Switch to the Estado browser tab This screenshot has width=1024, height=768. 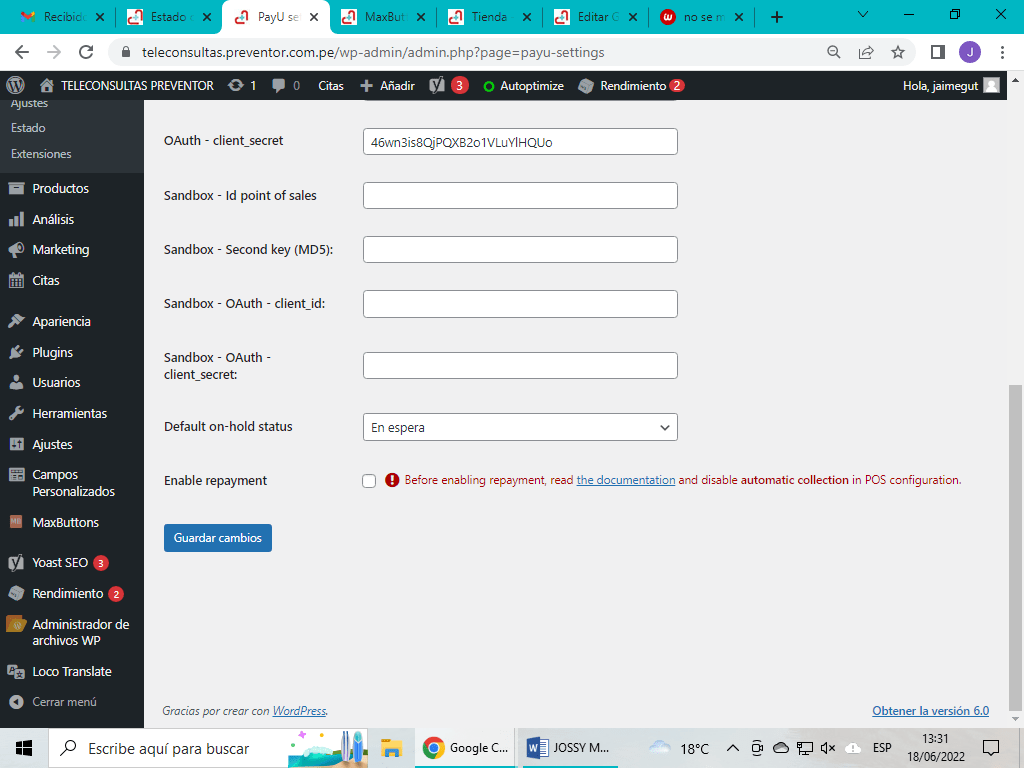(168, 17)
